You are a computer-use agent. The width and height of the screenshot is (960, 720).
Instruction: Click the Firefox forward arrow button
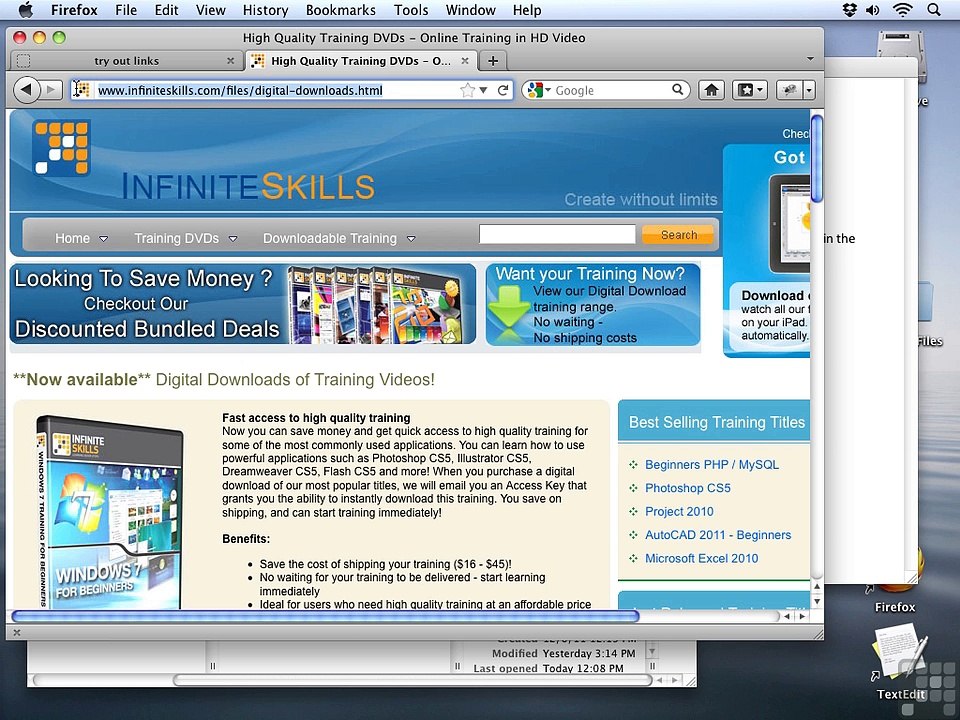coord(51,90)
